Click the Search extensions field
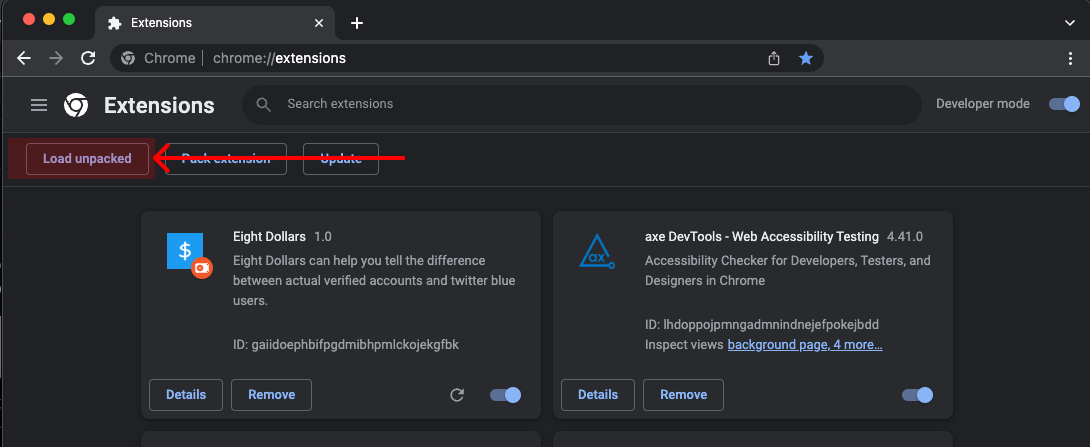The image size is (1090, 447). coord(582,104)
